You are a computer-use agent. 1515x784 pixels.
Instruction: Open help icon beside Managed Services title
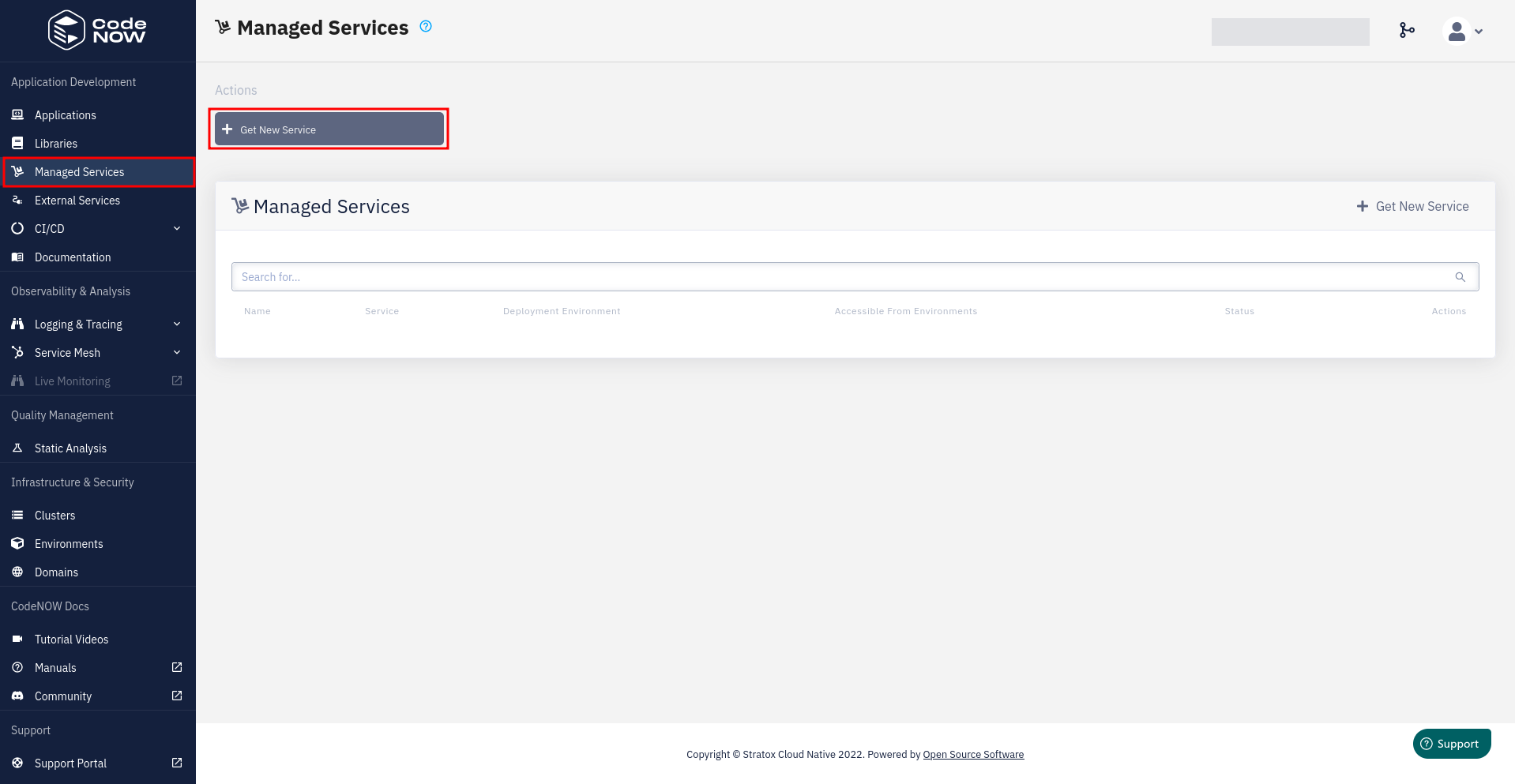[x=426, y=26]
